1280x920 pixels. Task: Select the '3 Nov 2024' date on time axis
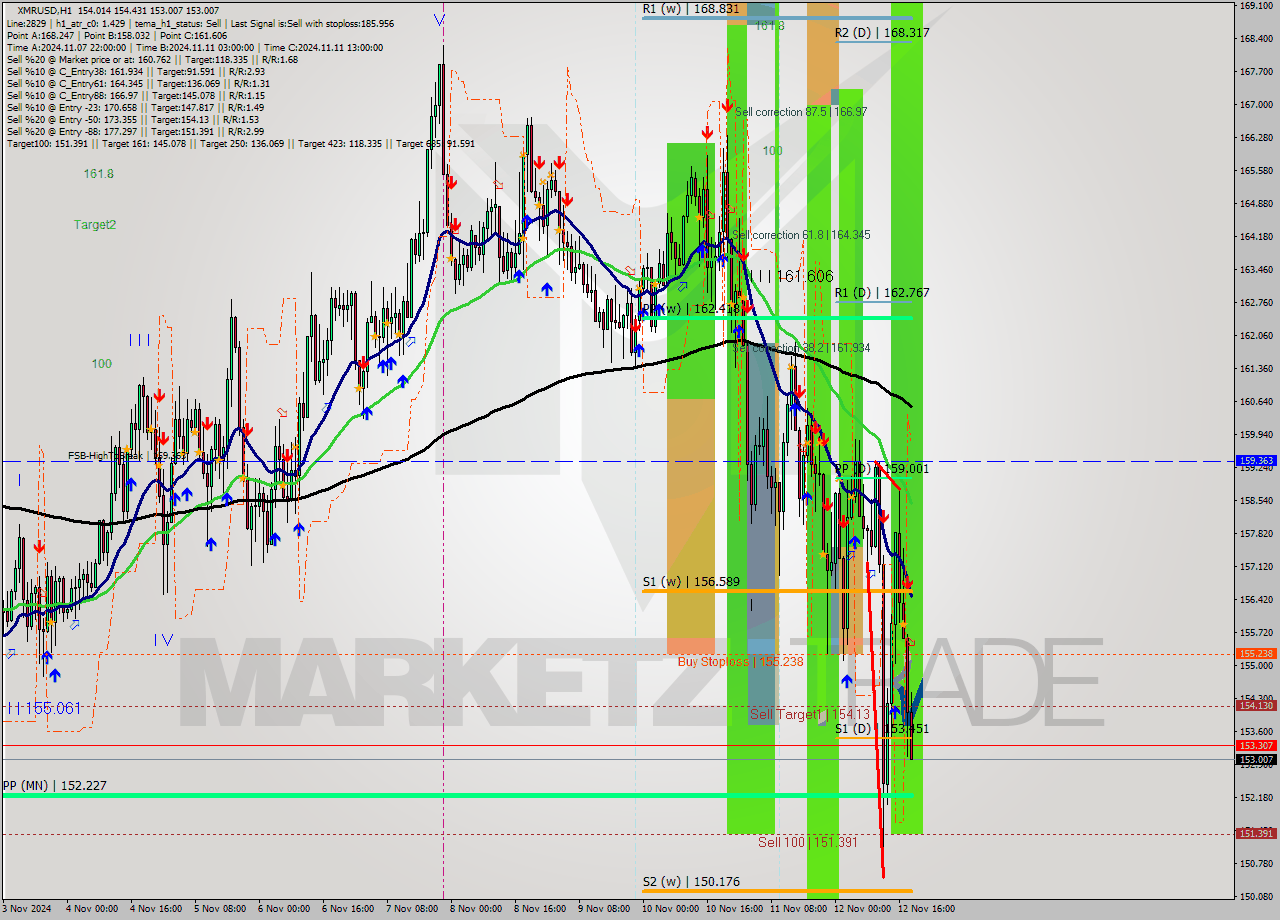[x=27, y=909]
